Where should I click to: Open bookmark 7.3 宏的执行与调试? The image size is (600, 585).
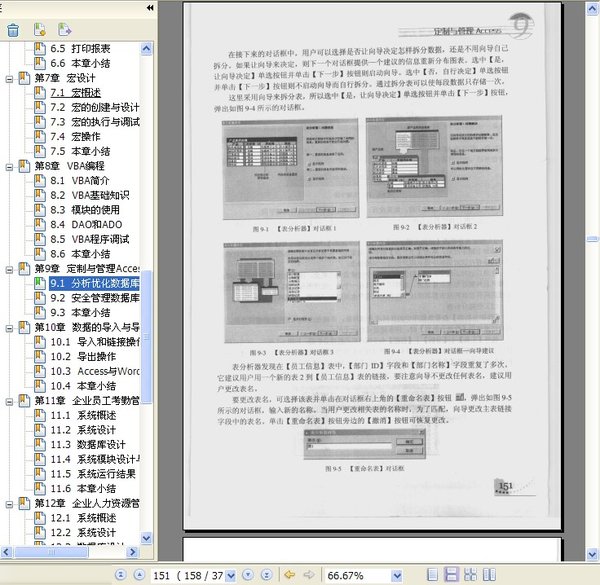click(95, 122)
